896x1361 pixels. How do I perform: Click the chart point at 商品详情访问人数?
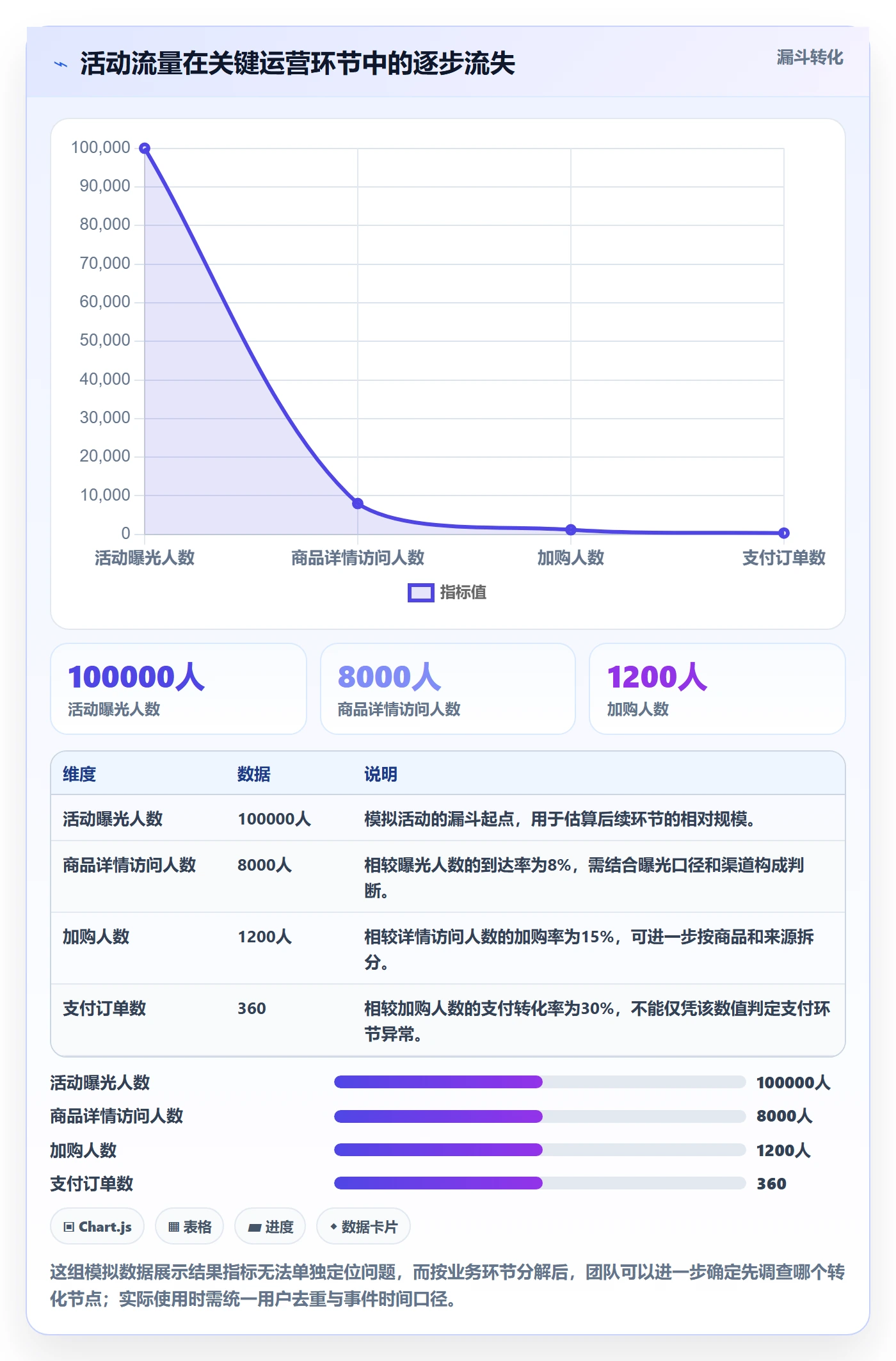point(358,503)
